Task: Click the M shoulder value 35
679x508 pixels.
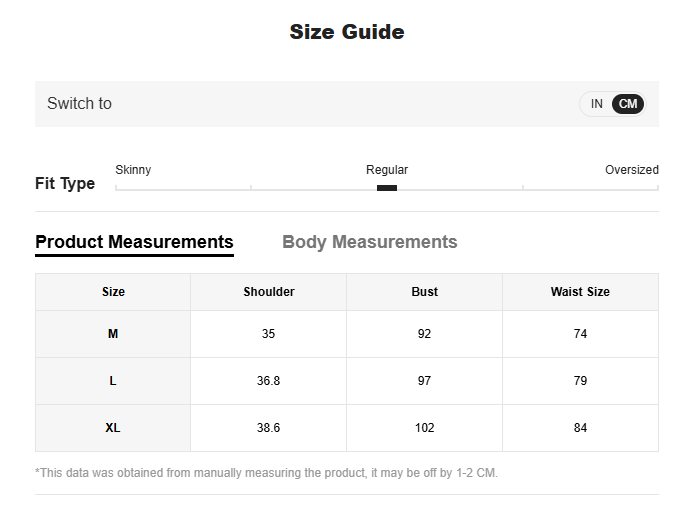Action: [x=268, y=334]
